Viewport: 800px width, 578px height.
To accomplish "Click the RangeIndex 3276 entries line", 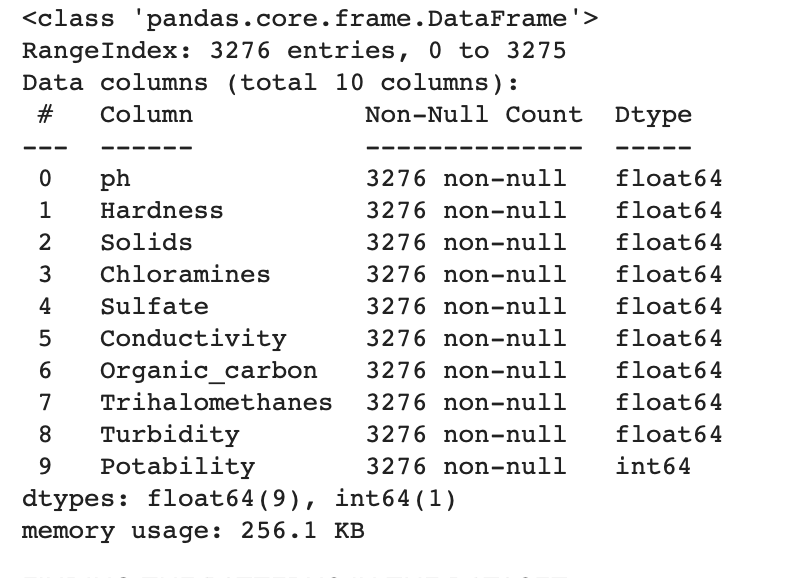I will pos(294,50).
